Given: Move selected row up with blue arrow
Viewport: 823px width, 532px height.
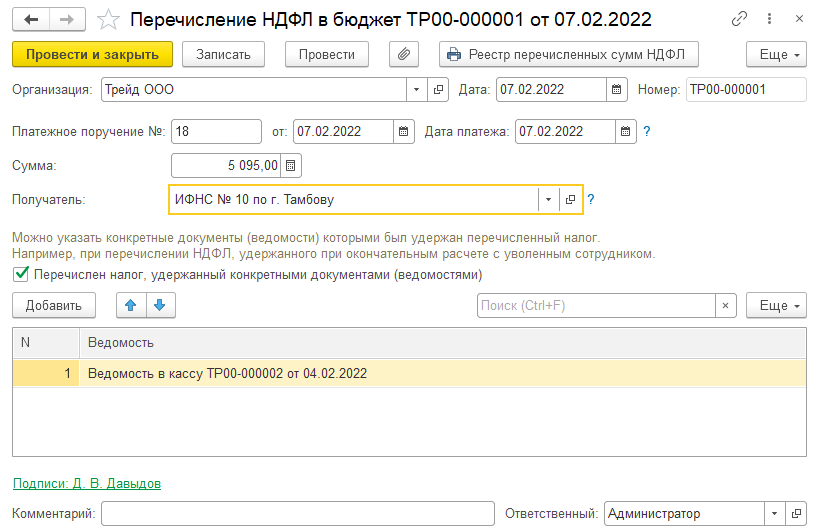Looking at the screenshot, I should click(x=131, y=305).
